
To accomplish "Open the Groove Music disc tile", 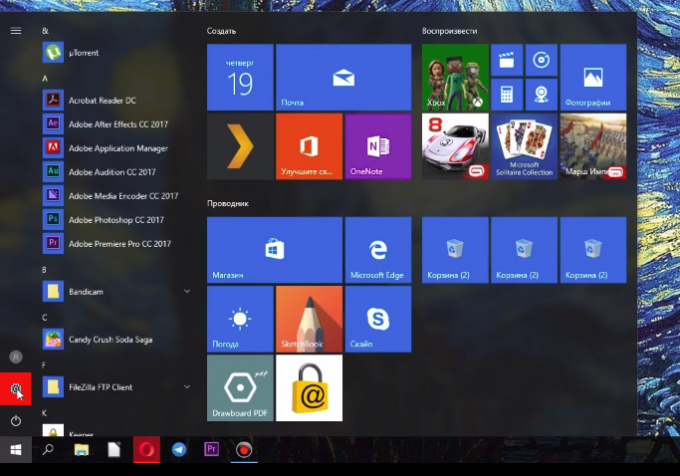I will (x=541, y=60).
